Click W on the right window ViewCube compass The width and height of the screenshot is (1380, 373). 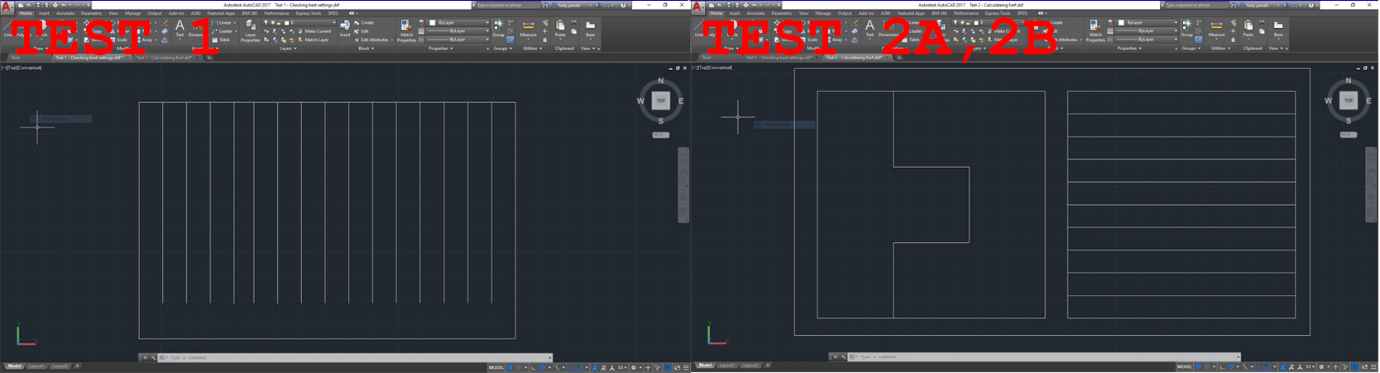(x=1329, y=101)
